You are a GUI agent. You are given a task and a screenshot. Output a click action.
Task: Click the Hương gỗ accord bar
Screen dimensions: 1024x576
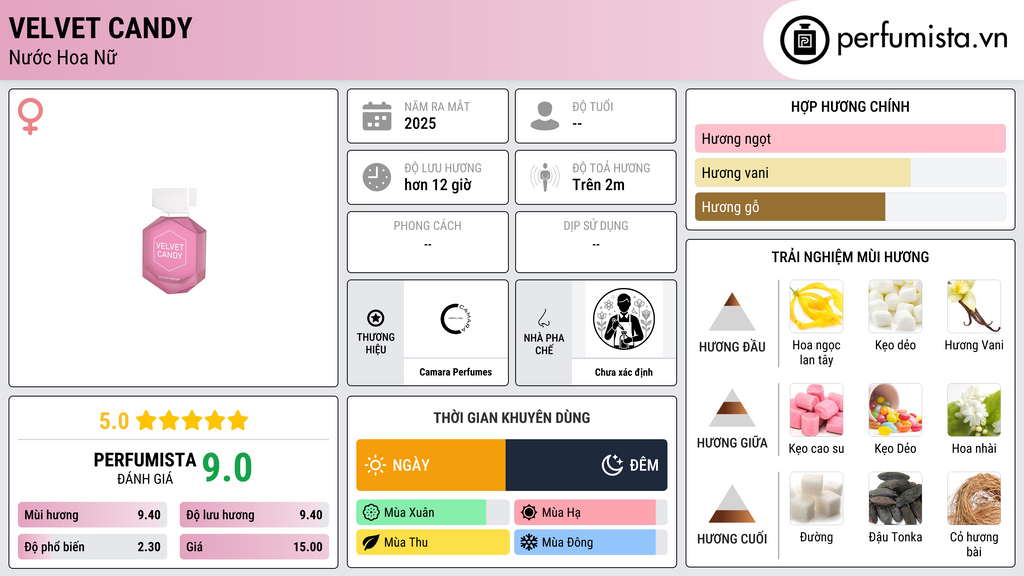850,206
